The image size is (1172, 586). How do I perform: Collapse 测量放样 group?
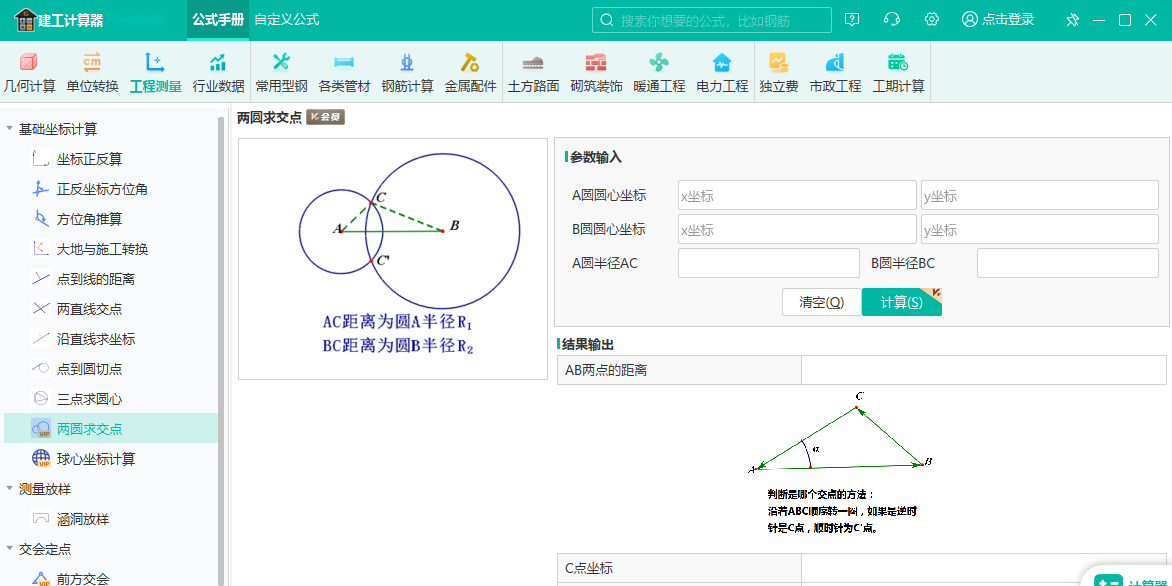(10, 489)
